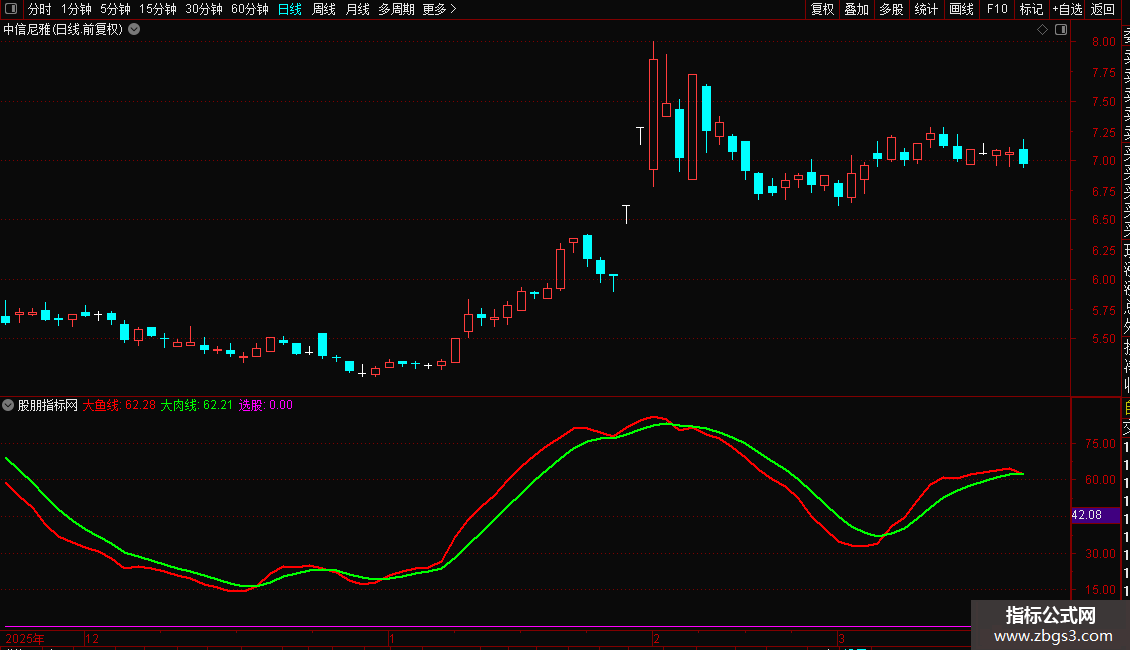Click the 42.08 price marker on axis
1130x650 pixels.
[1095, 515]
